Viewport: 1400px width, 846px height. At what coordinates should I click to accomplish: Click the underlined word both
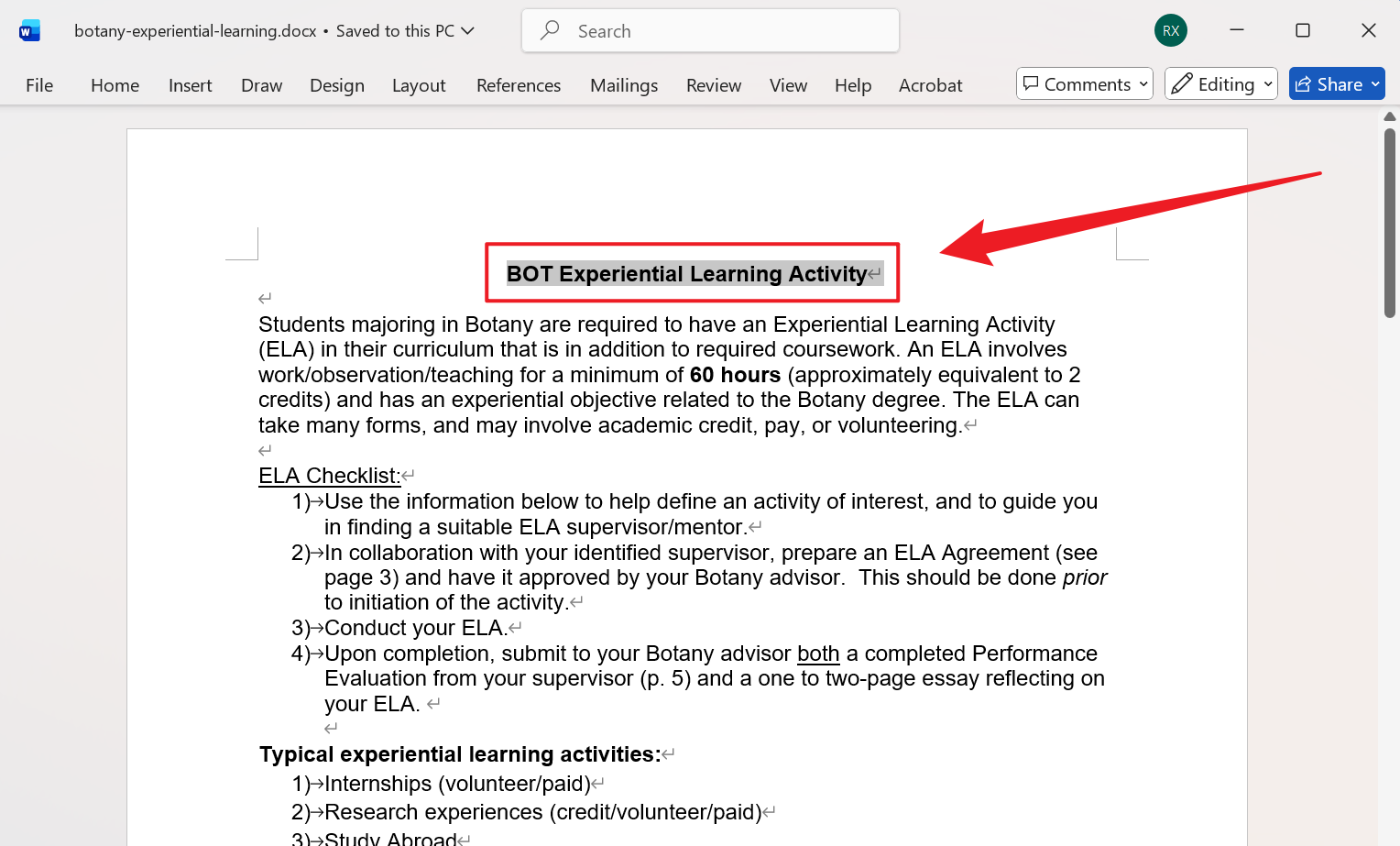[x=818, y=654]
